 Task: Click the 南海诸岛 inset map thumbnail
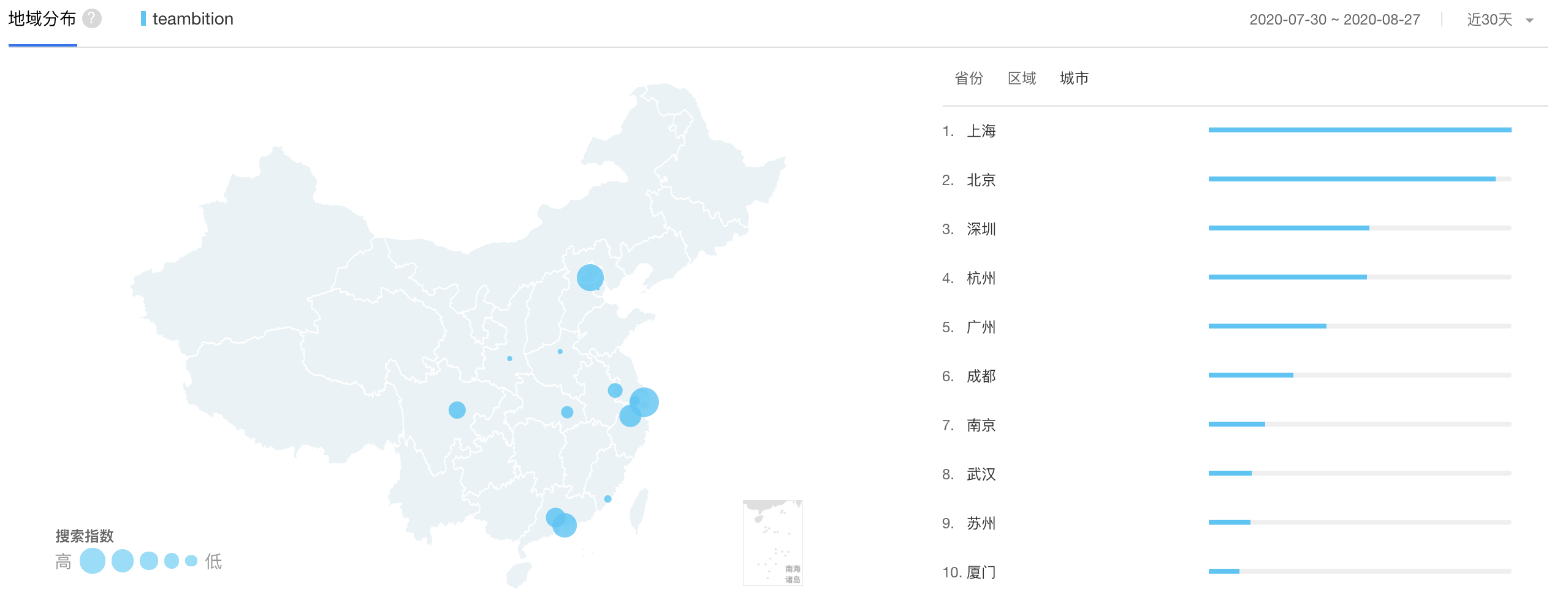click(x=772, y=542)
